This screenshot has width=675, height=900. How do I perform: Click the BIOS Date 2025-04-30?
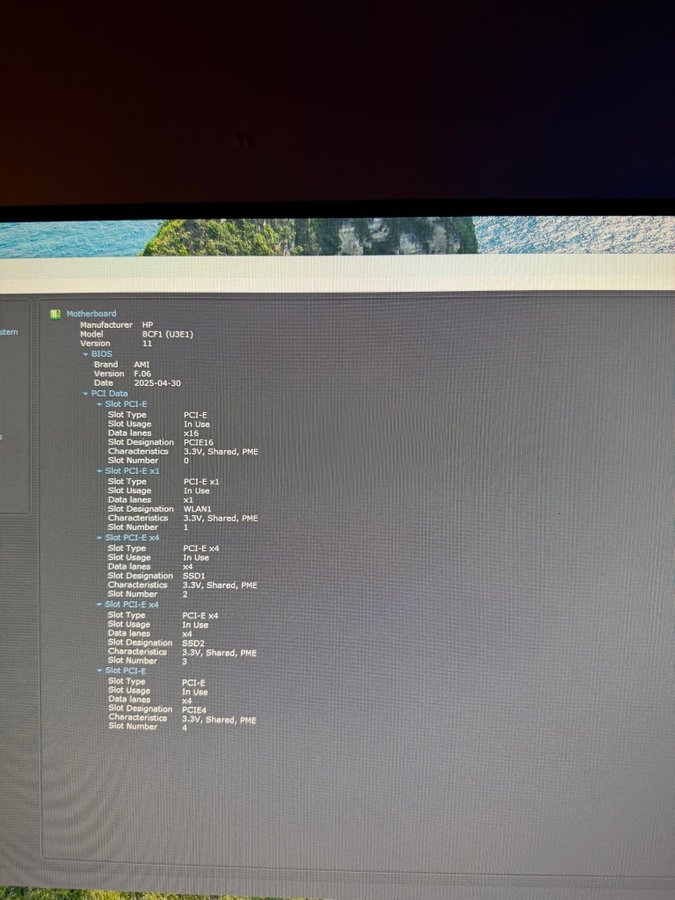tap(157, 383)
